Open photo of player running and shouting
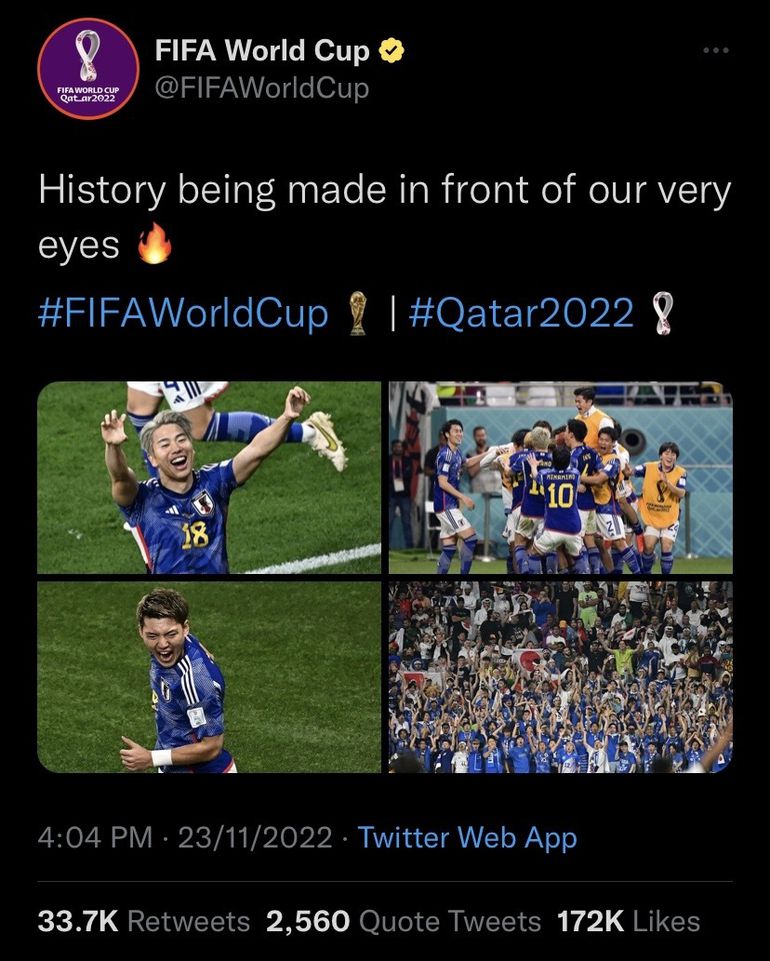The height and width of the screenshot is (961, 770). click(x=209, y=677)
